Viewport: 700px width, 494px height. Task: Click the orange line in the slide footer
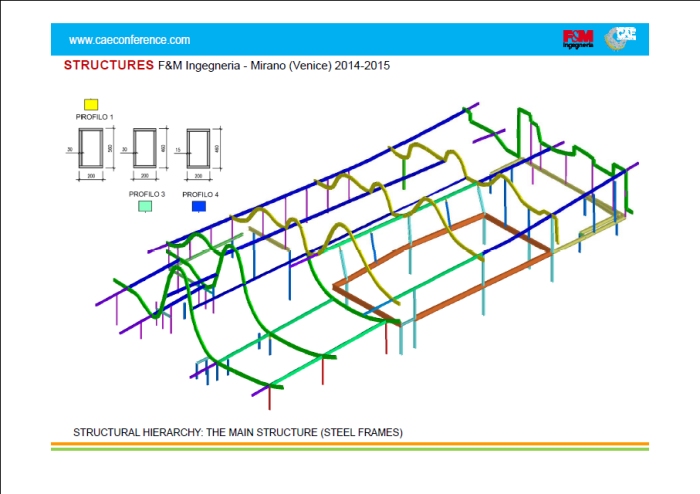point(350,444)
